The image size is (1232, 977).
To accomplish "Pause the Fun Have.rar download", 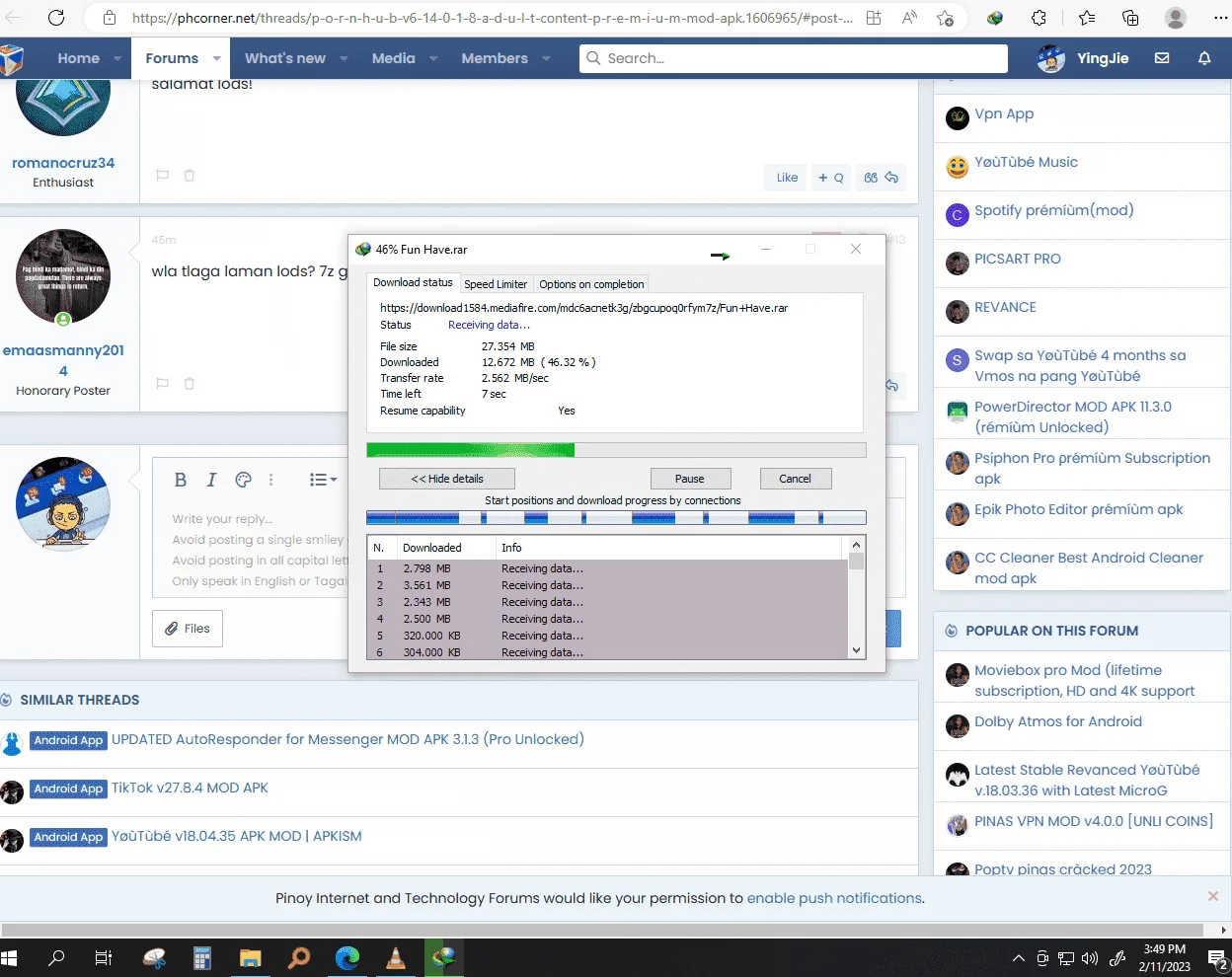I will click(x=690, y=479).
